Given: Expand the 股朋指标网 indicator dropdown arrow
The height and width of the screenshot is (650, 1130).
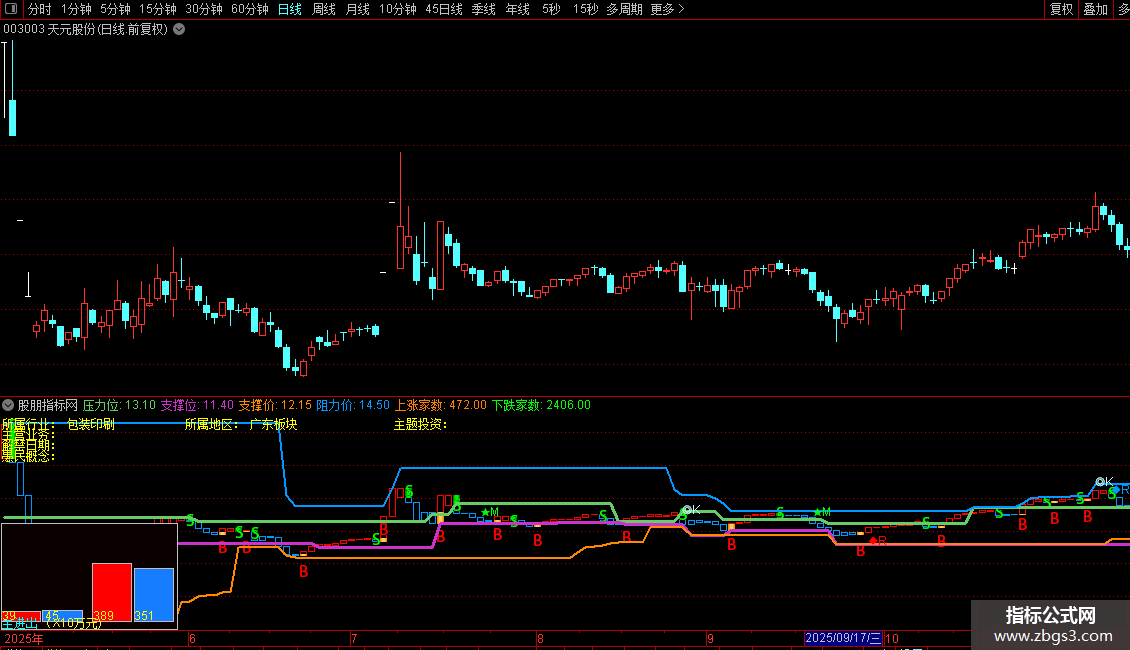Looking at the screenshot, I should (9, 405).
